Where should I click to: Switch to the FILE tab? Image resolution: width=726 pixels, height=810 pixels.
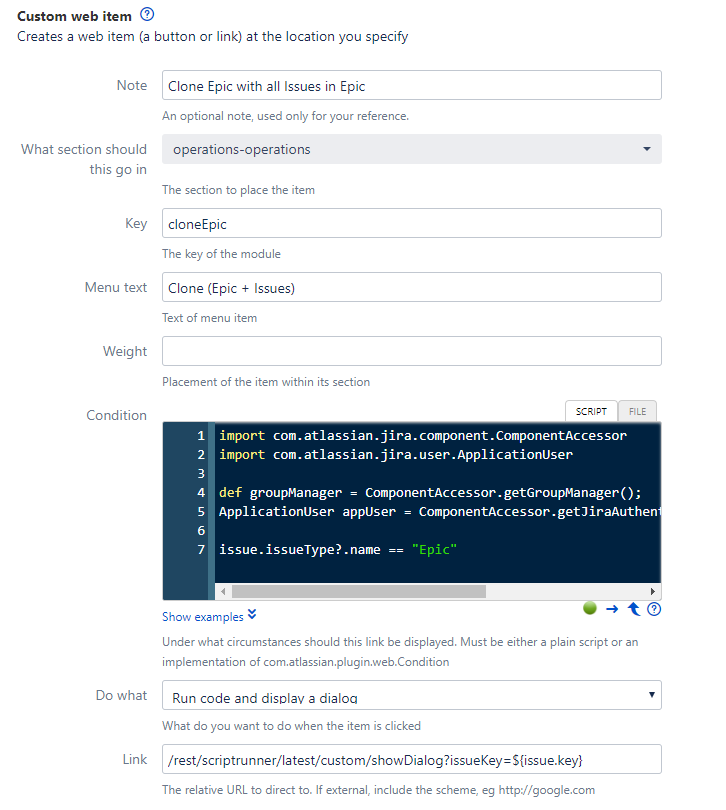[637, 411]
